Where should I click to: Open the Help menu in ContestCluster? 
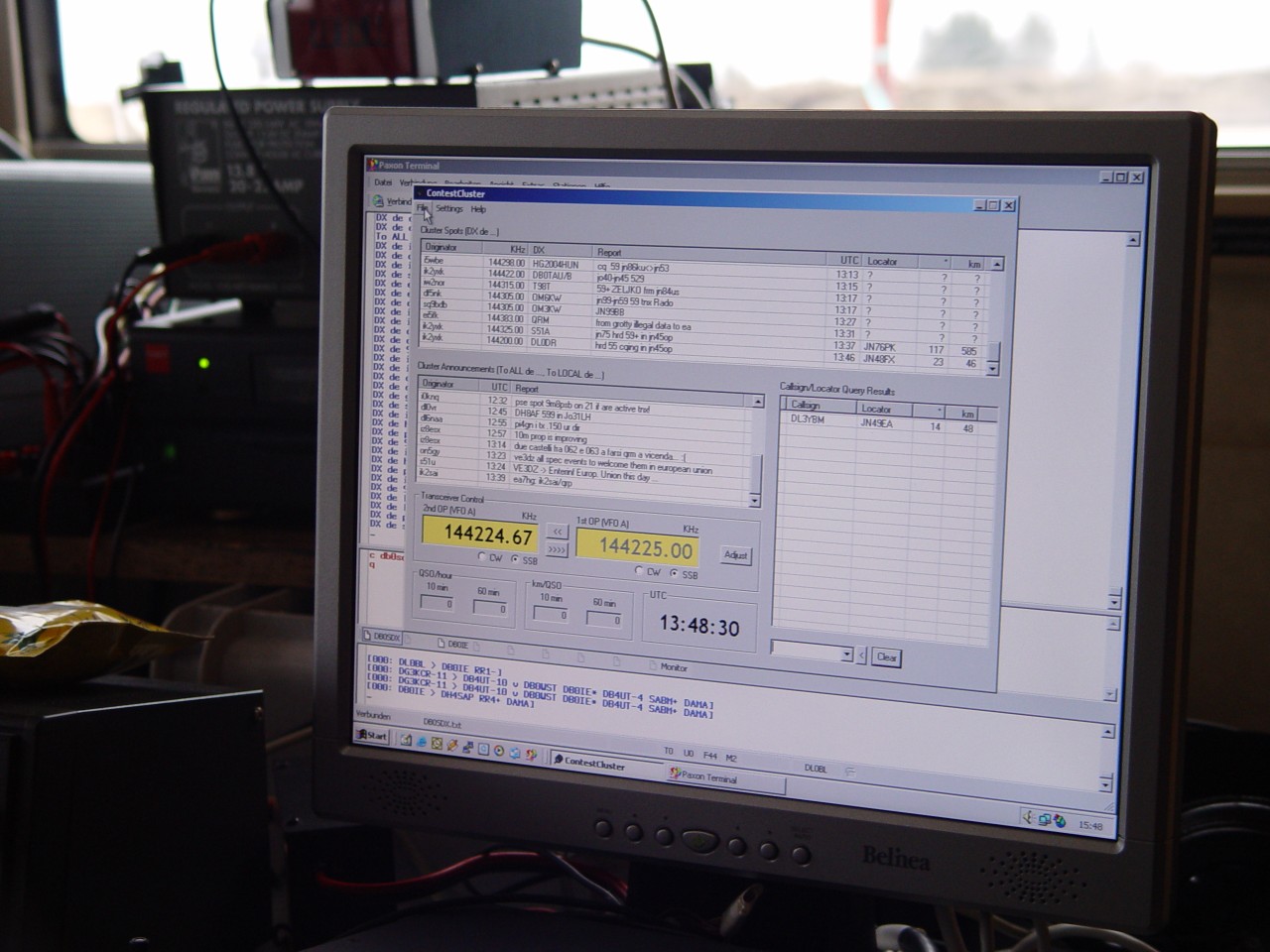(478, 210)
